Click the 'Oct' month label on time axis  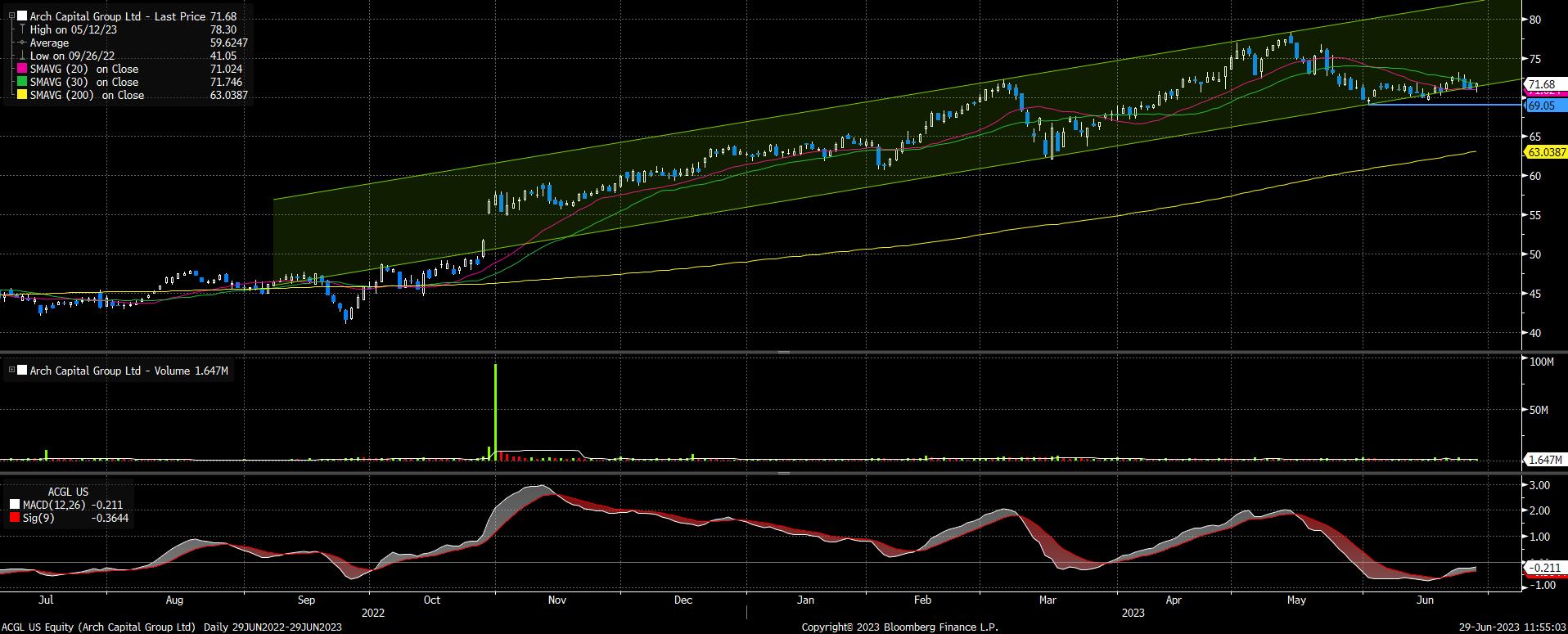432,600
